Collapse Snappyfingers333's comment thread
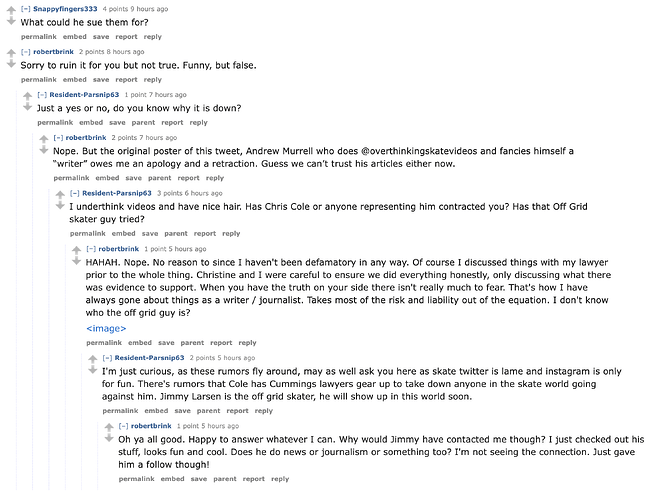The width and height of the screenshot is (671, 500). (x=26, y=9)
